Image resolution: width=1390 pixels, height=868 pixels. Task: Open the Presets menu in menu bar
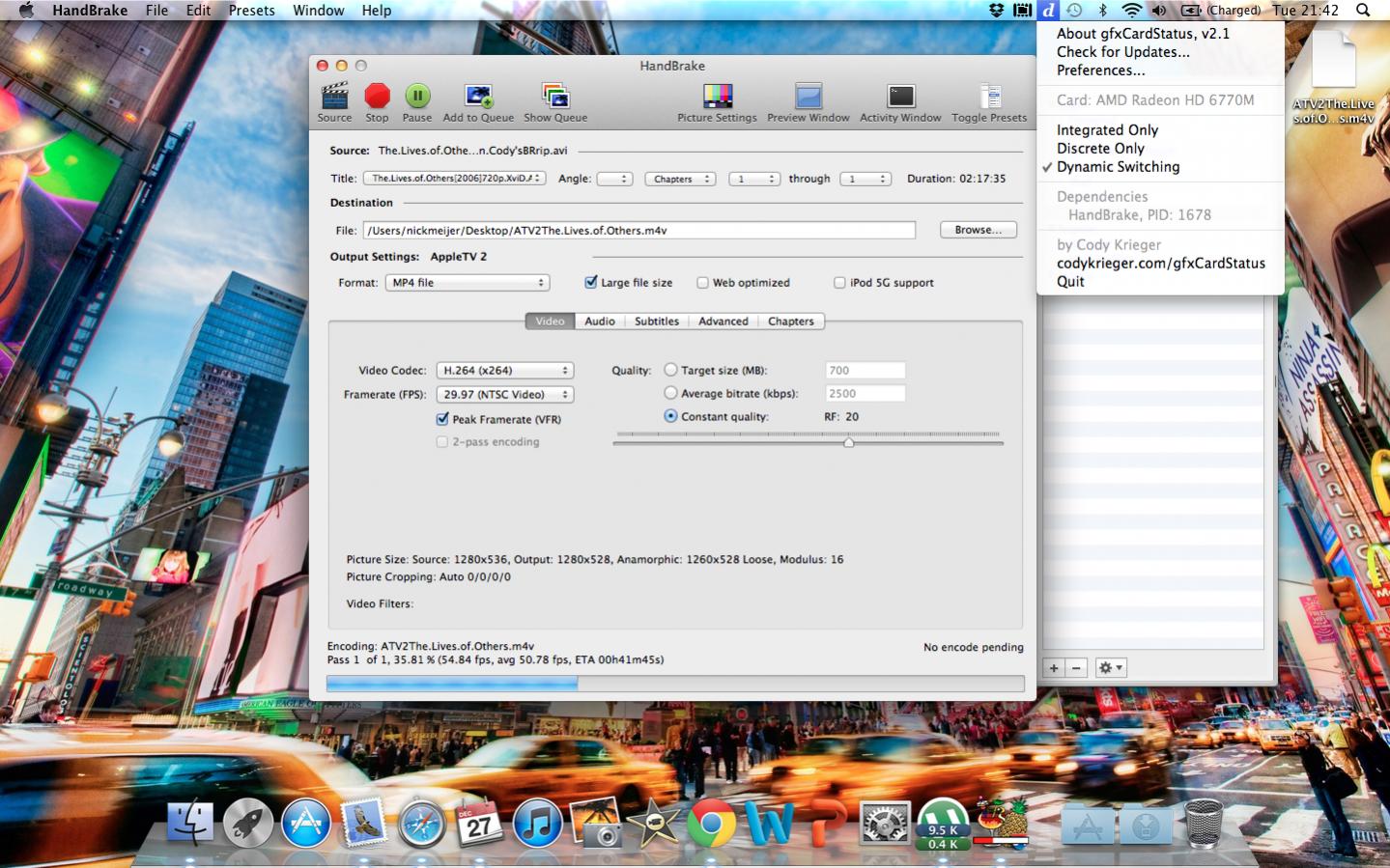[x=251, y=10]
